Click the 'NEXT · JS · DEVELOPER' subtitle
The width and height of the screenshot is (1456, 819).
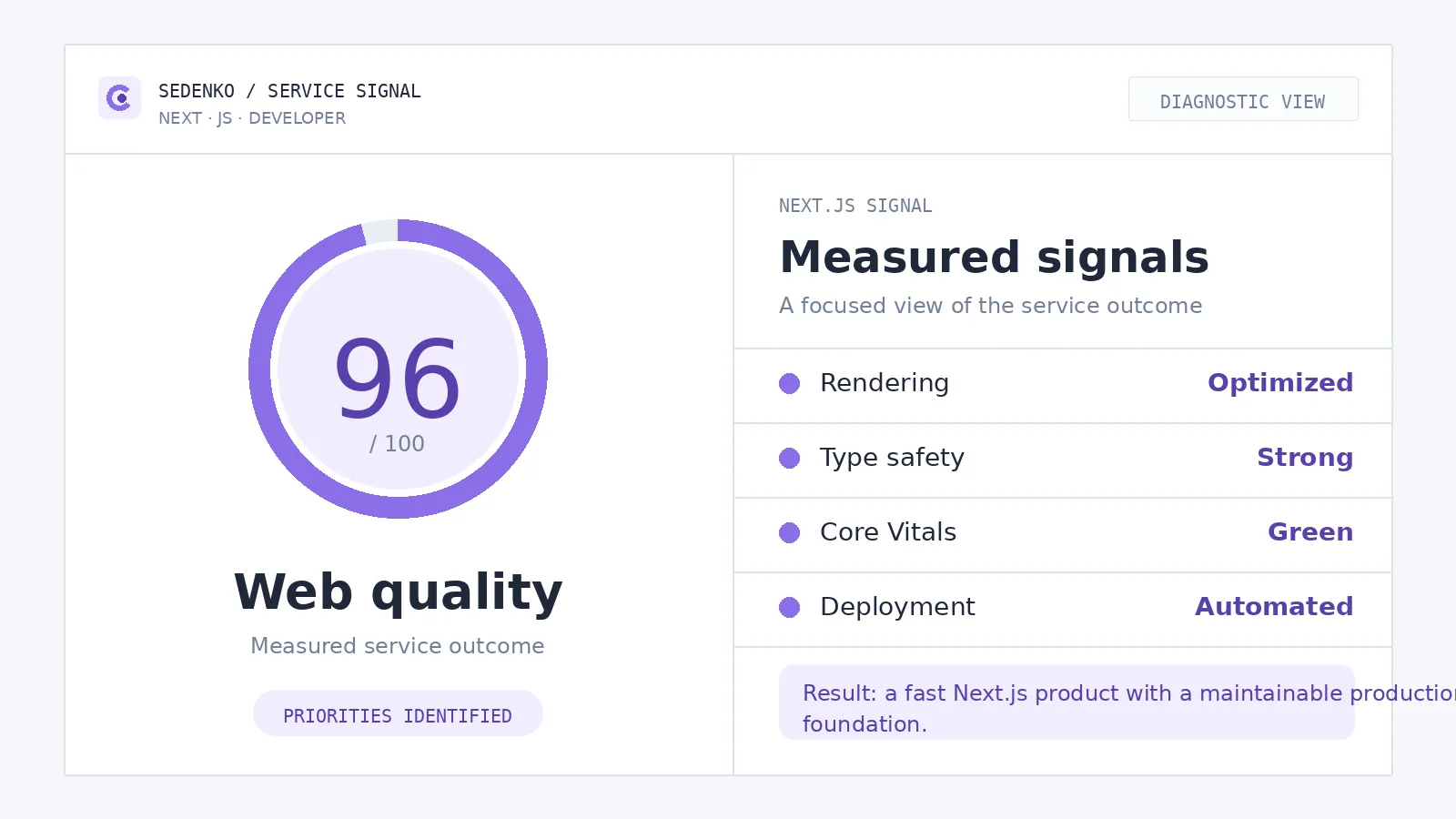252,118
